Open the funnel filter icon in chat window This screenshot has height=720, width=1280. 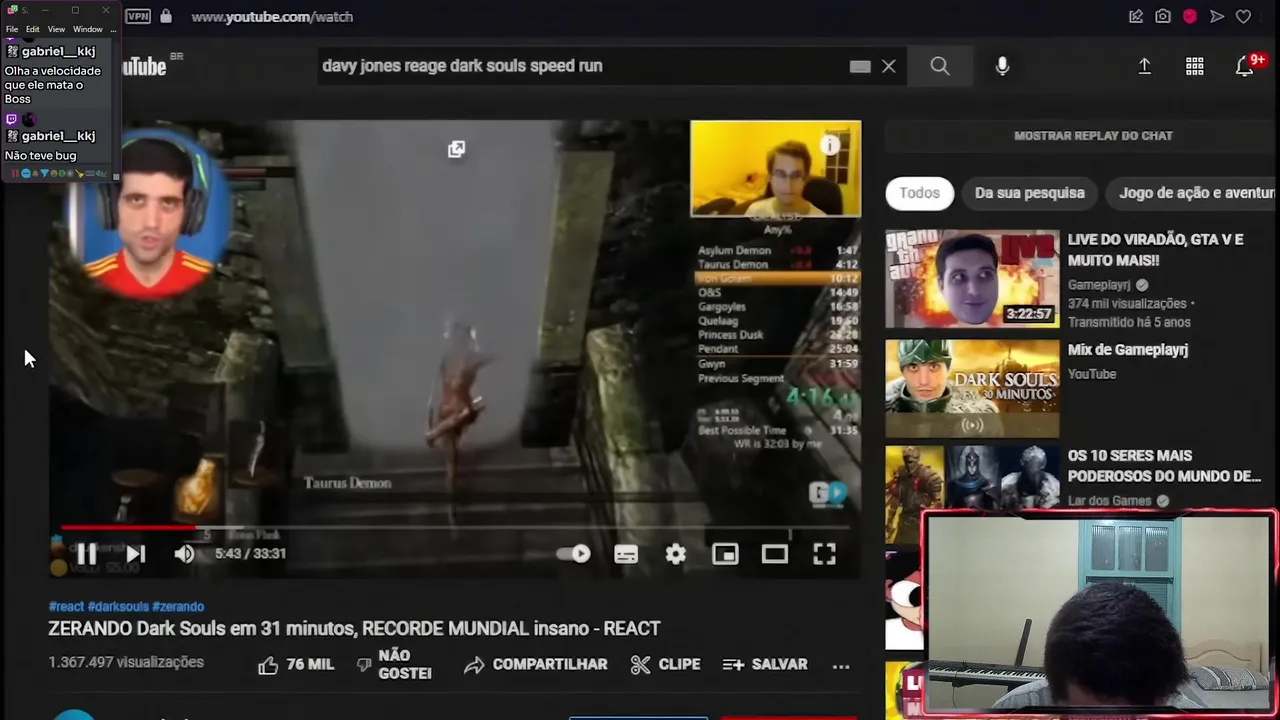tap(44, 174)
